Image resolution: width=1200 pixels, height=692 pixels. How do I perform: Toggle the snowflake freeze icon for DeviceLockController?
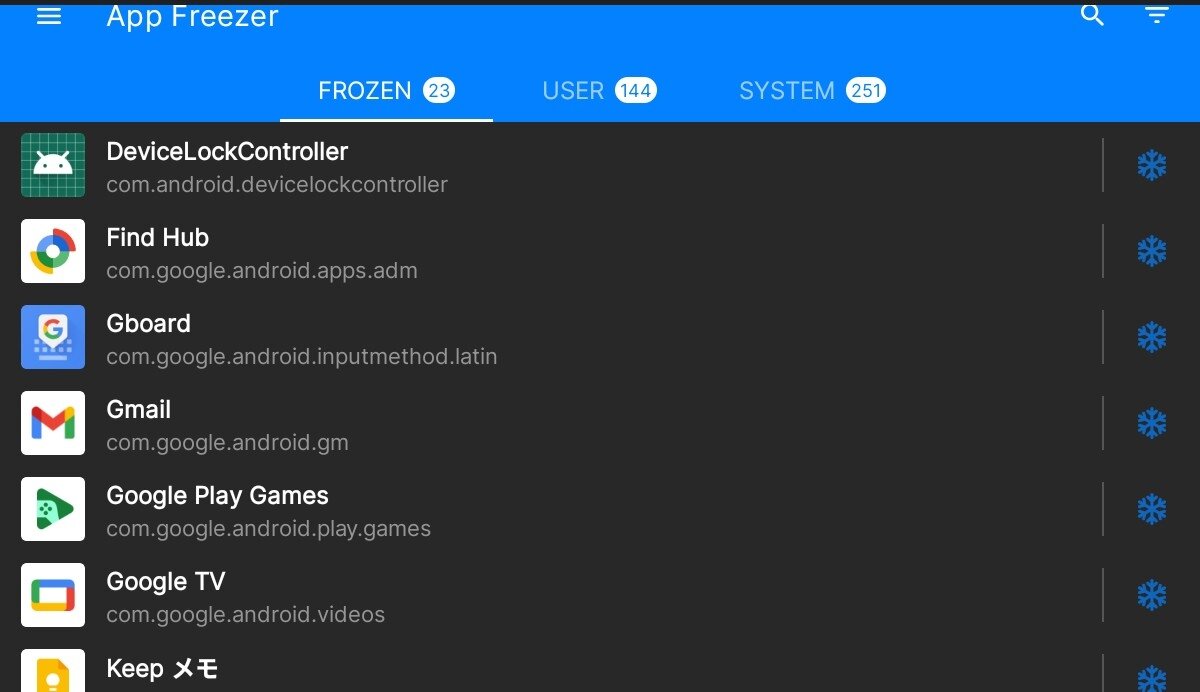pyautogui.click(x=1152, y=165)
